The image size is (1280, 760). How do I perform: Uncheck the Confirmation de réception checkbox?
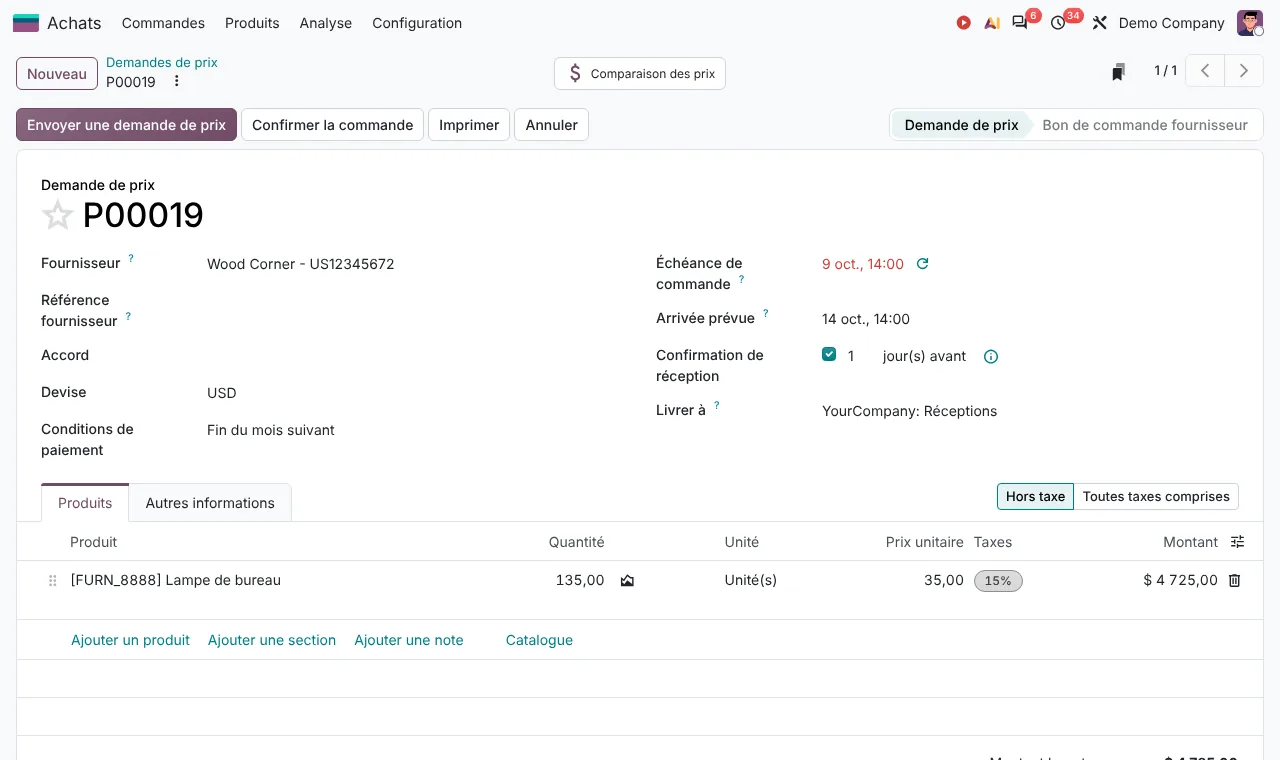click(829, 354)
